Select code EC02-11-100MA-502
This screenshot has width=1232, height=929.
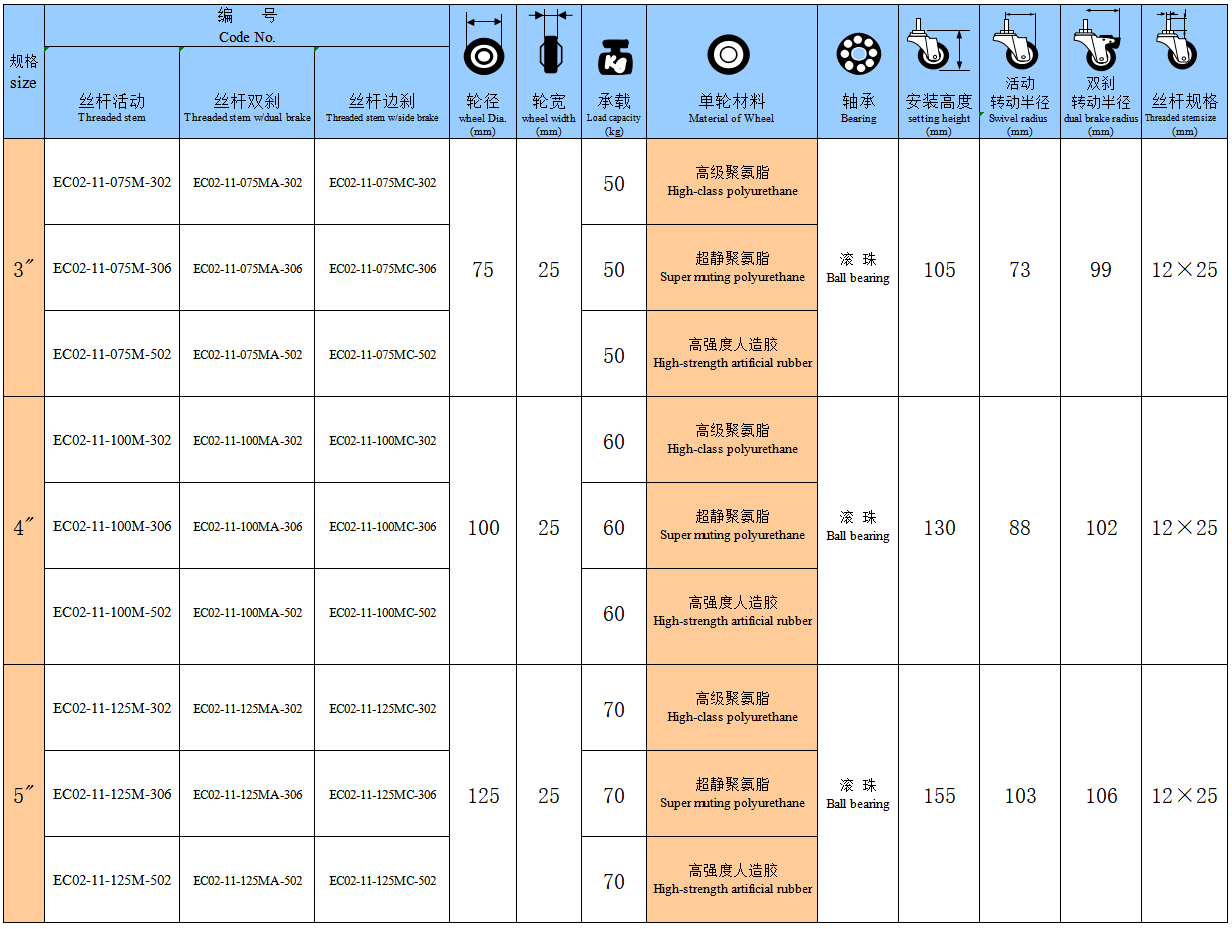tap(247, 613)
